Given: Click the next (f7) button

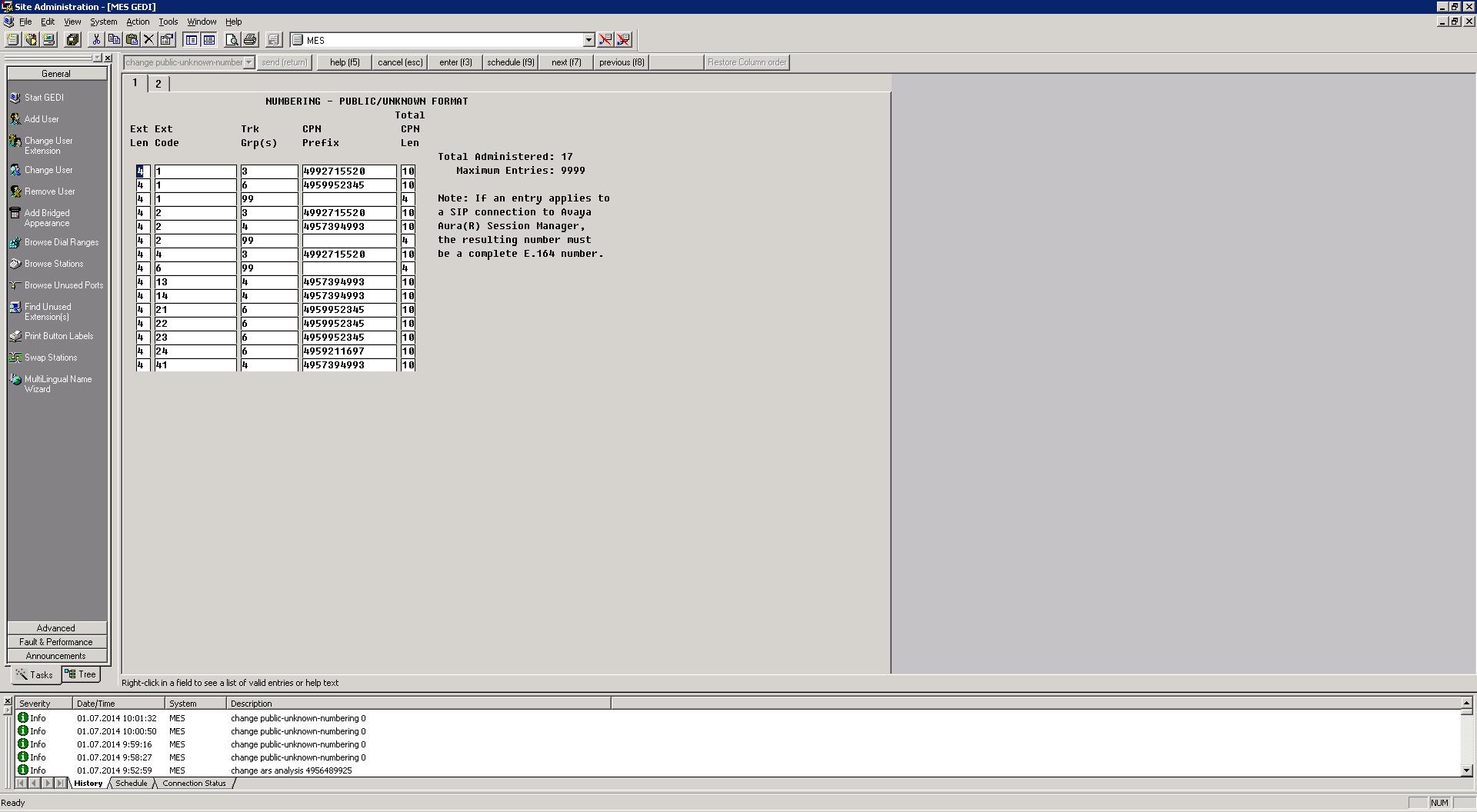Looking at the screenshot, I should coord(566,62).
